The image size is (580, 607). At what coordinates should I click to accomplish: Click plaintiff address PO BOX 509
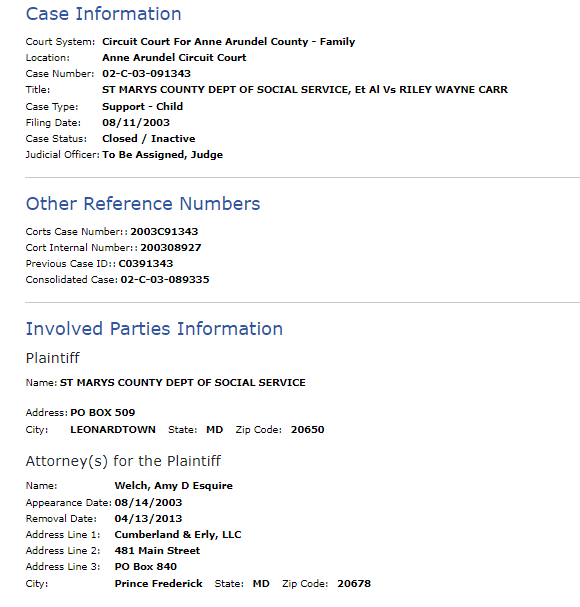point(103,413)
